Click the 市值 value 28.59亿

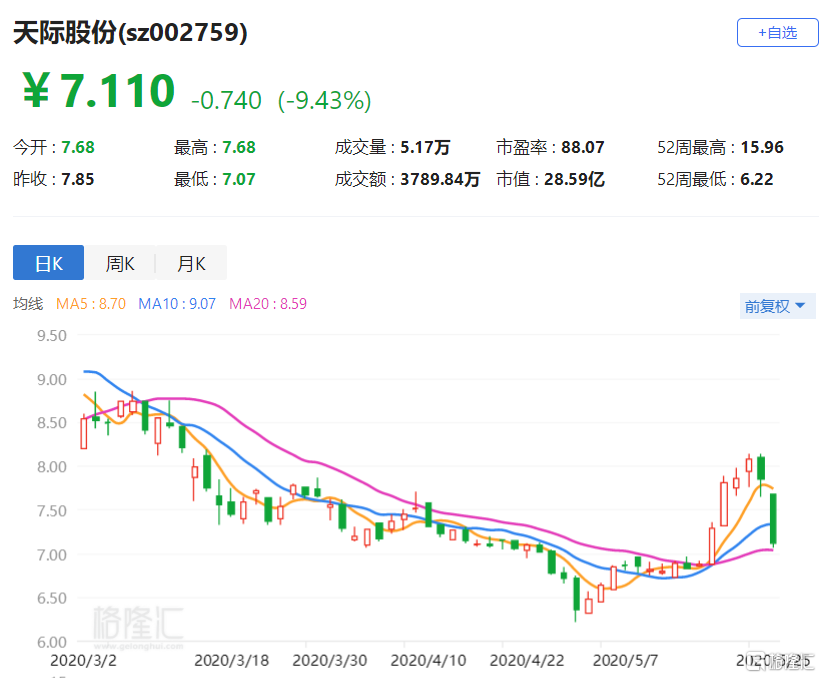pyautogui.click(x=574, y=179)
